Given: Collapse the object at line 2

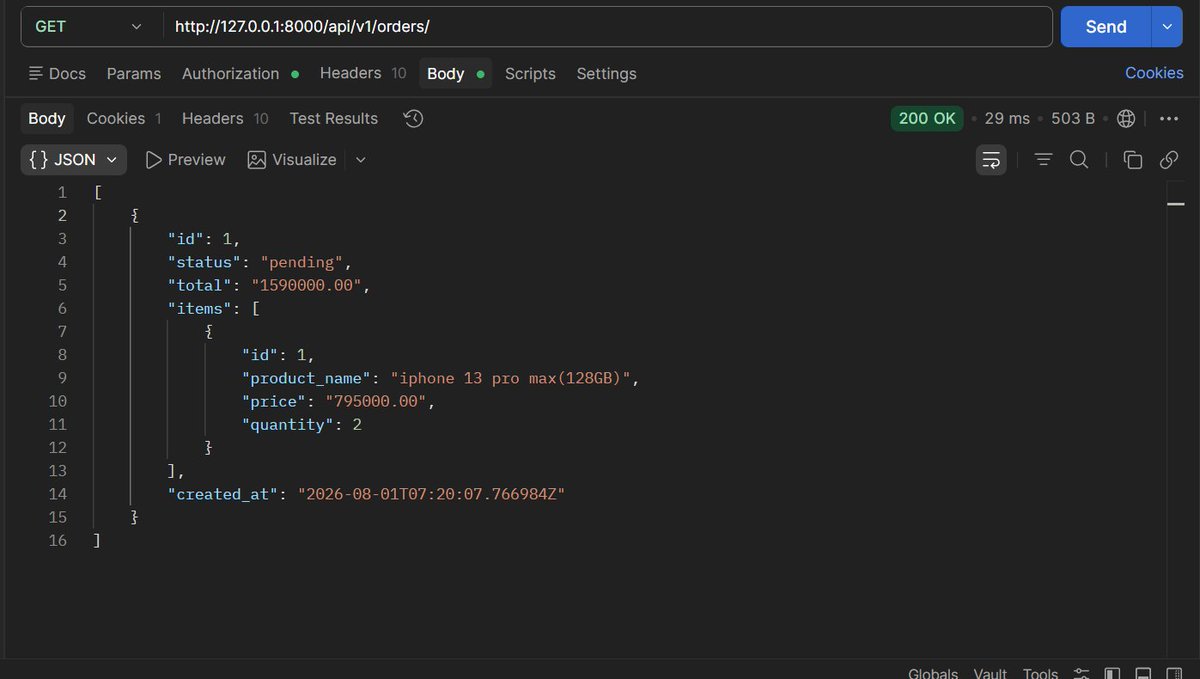Looking at the screenshot, I should [x=135, y=215].
